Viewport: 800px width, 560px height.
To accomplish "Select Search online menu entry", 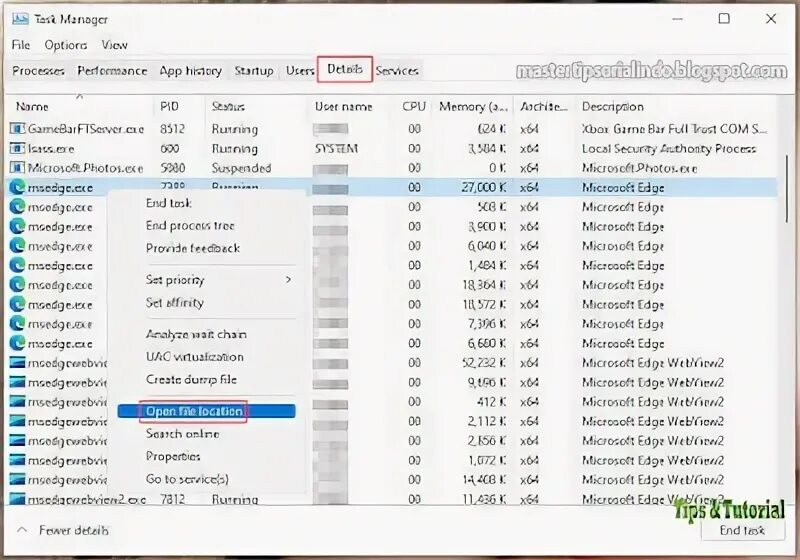I will [182, 434].
